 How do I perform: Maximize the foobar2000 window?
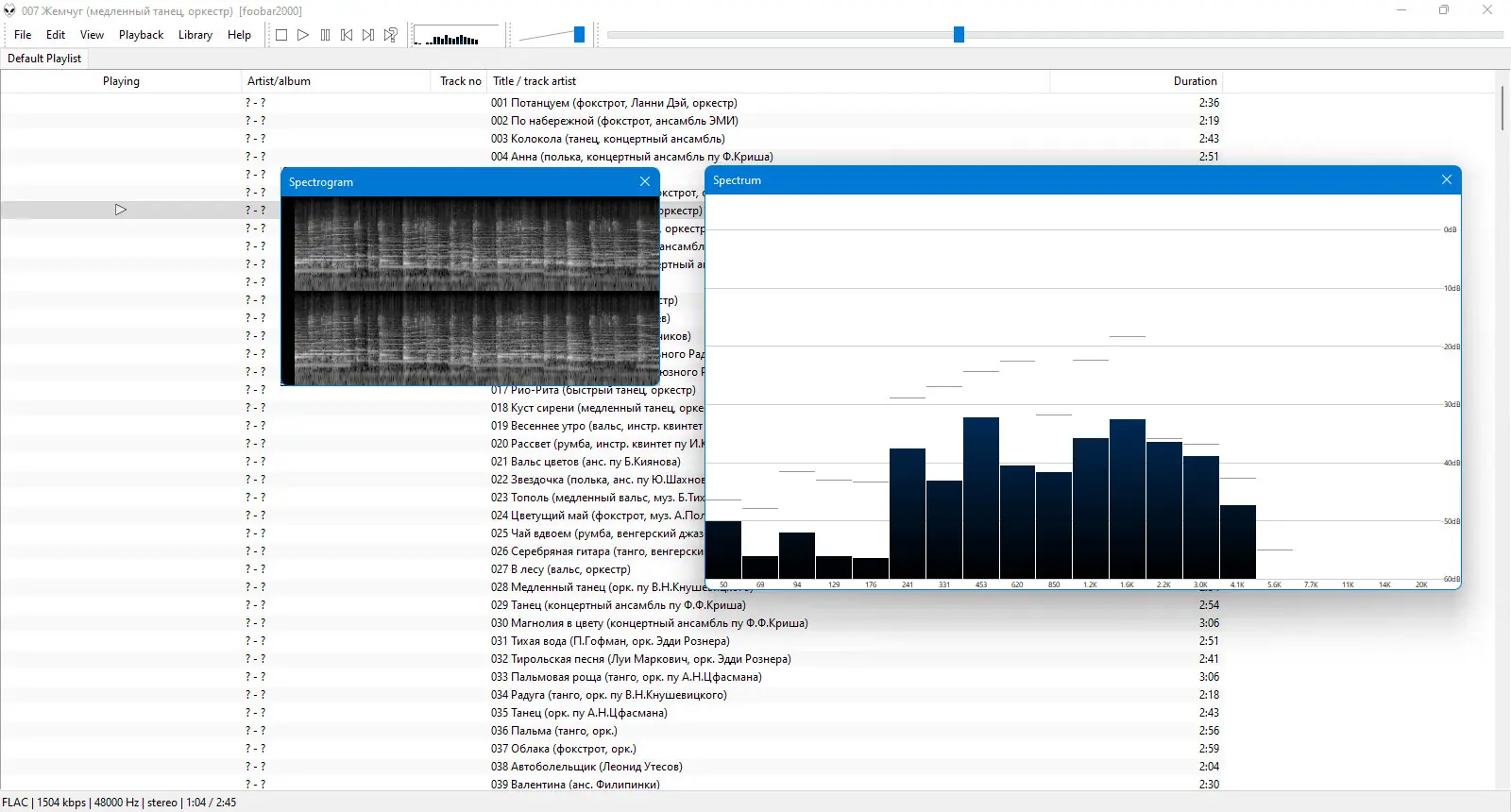click(x=1444, y=10)
